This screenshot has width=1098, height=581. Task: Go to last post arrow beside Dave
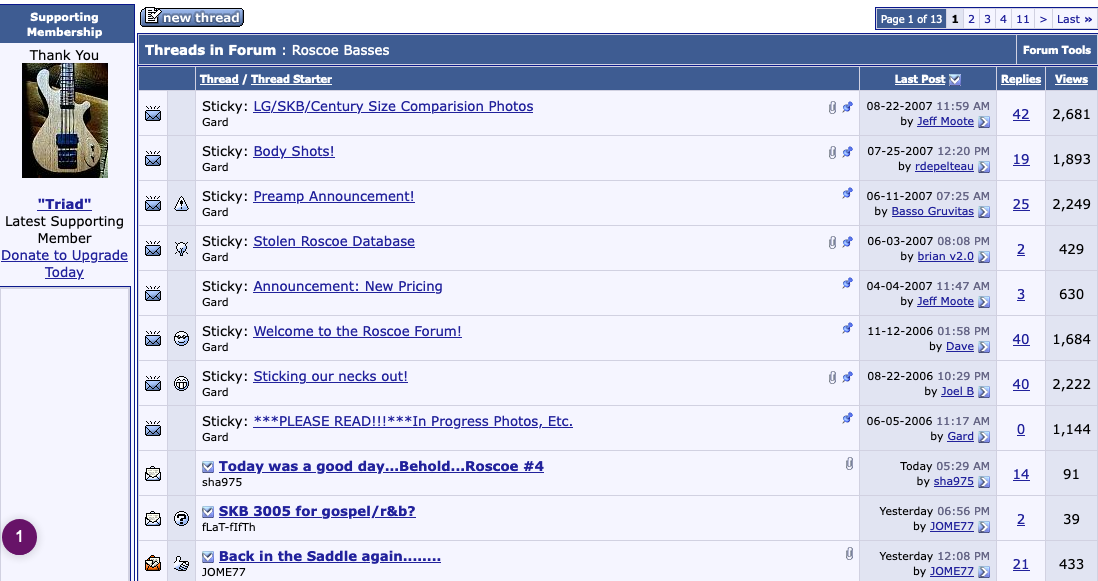pyautogui.click(x=984, y=346)
